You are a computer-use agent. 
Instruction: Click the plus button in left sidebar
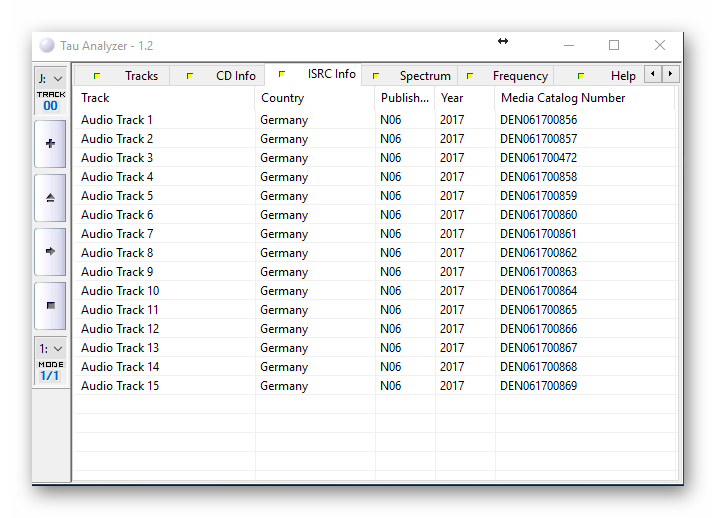click(50, 144)
